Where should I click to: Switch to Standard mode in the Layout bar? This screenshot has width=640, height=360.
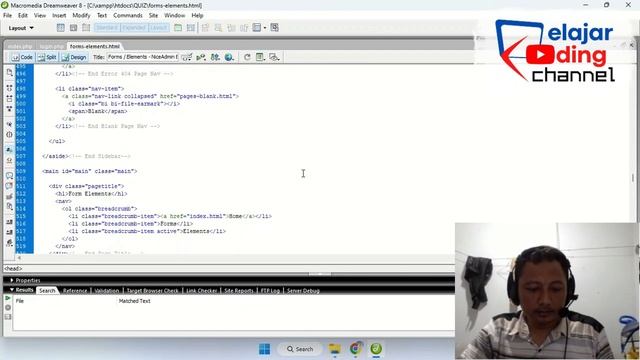(x=107, y=28)
